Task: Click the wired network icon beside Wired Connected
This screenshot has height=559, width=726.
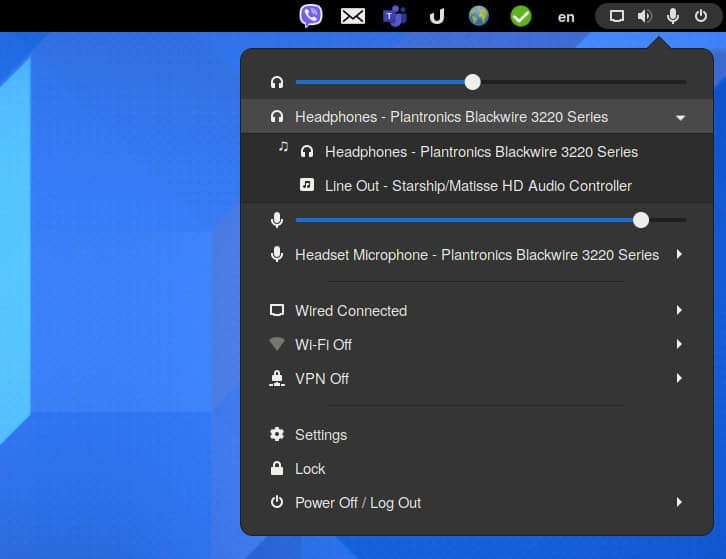Action: coord(277,310)
